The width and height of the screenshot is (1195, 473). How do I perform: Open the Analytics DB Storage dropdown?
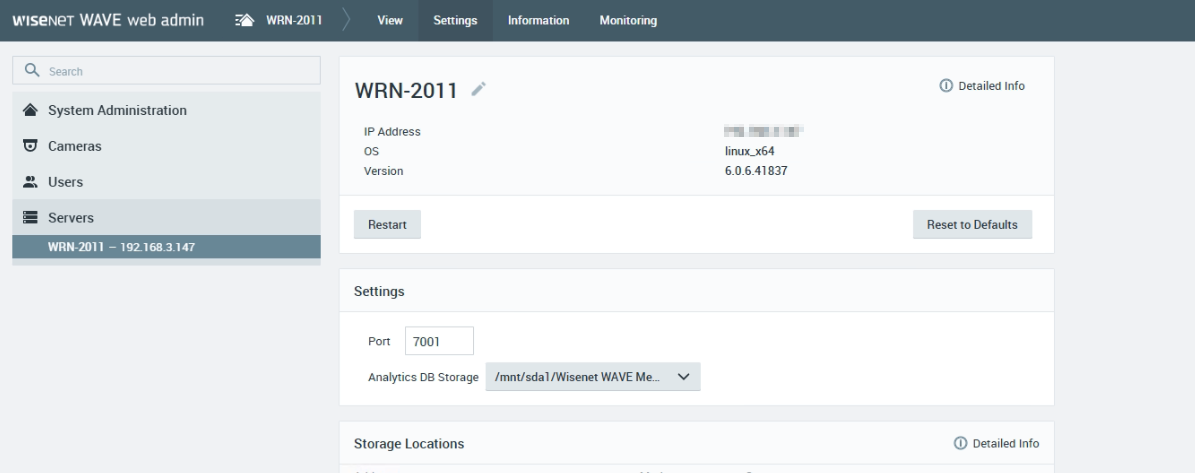pyautogui.click(x=593, y=377)
